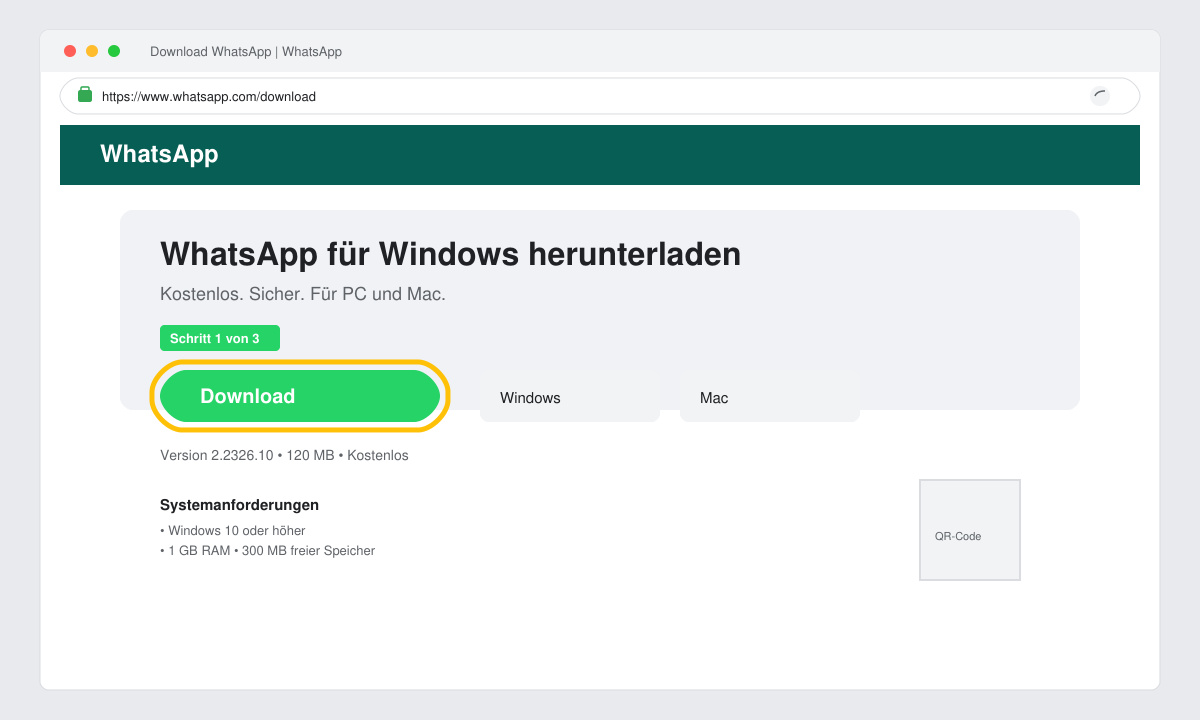Click subtitle 'Kostenlos. Sicher. Für PC und Mac.'
The image size is (1200, 720).
303,295
